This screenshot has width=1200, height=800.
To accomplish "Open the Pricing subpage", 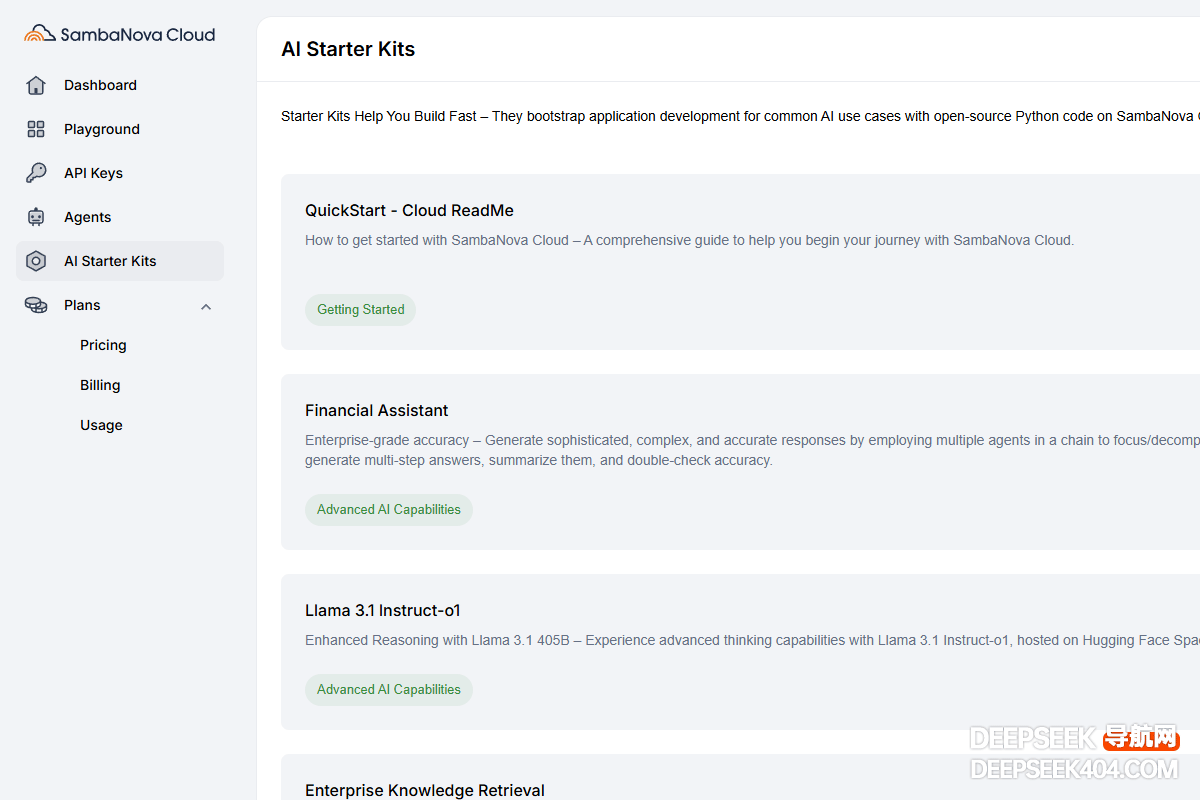I will [103, 345].
